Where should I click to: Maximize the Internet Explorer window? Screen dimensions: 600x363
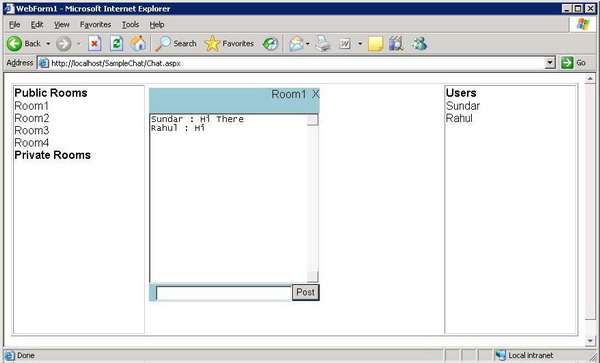579,8
